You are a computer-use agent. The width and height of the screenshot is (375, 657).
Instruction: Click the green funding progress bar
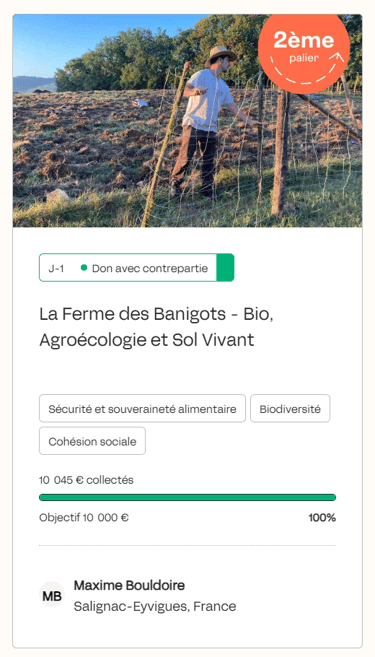tap(187, 497)
